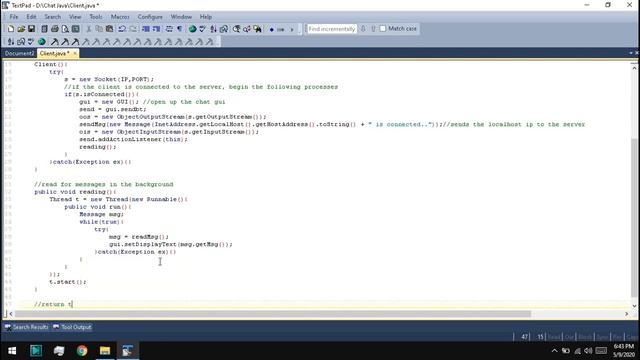Click the line 'send.addActionListener(this);'
The image size is (640, 360).
click(133, 139)
